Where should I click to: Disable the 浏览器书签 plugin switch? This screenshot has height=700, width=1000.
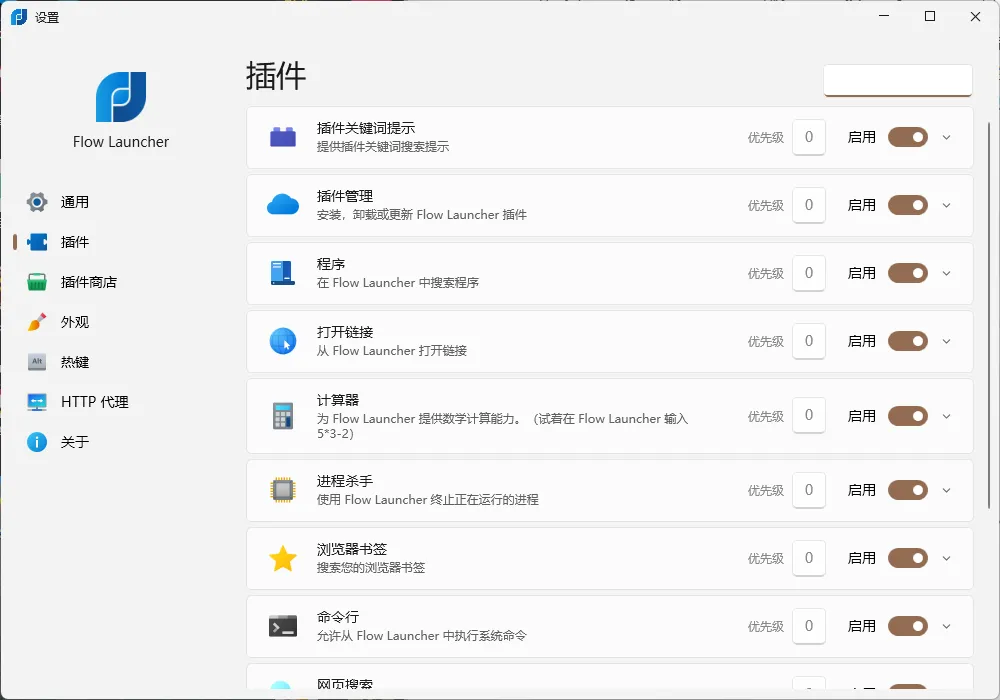(906, 558)
